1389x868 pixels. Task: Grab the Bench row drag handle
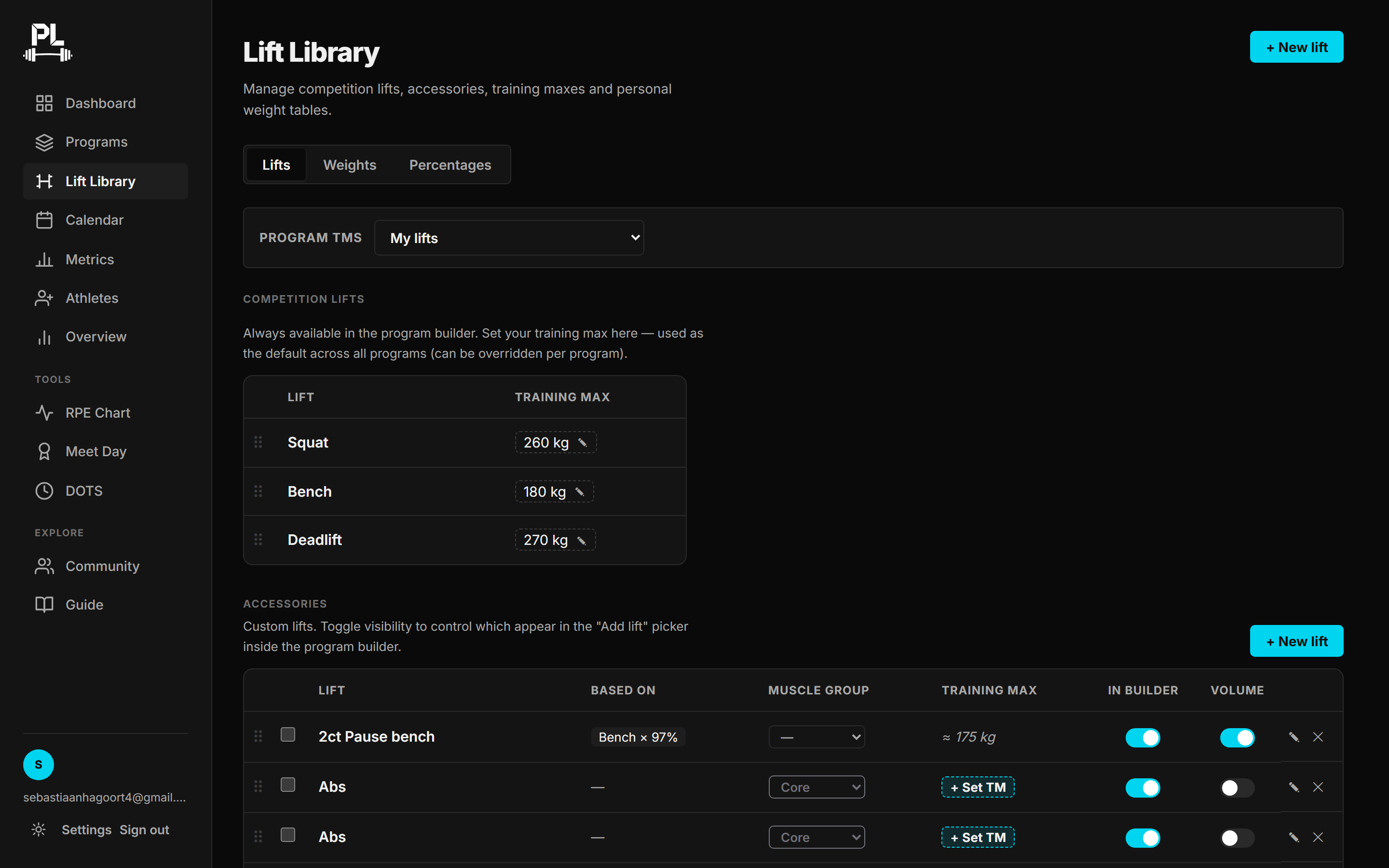point(259,491)
